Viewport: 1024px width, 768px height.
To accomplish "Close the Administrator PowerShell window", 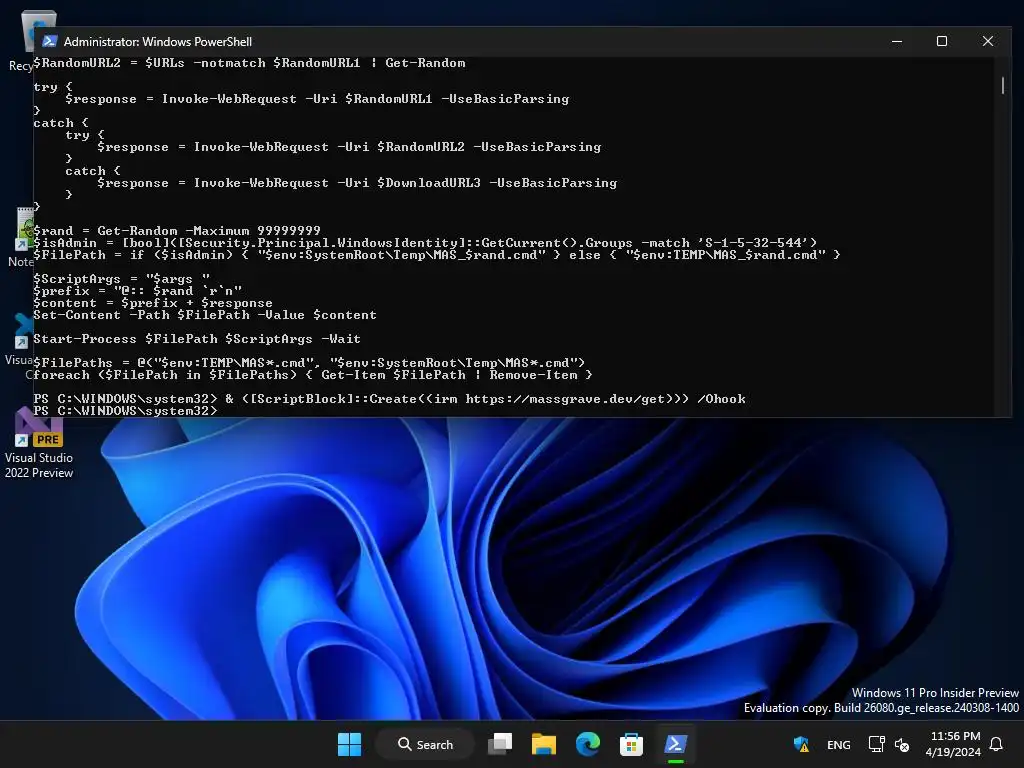I will pos(988,41).
